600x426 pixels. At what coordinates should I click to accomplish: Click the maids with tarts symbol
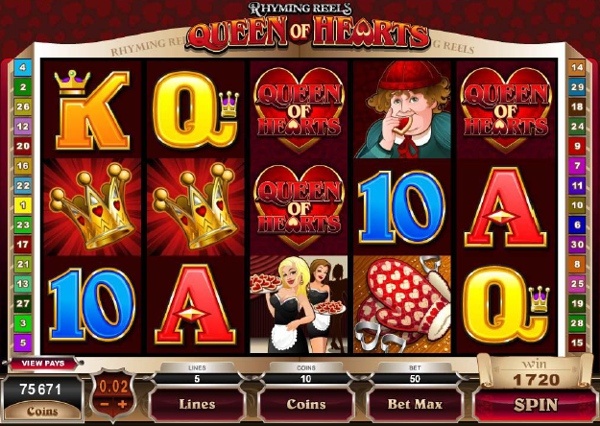[299, 304]
